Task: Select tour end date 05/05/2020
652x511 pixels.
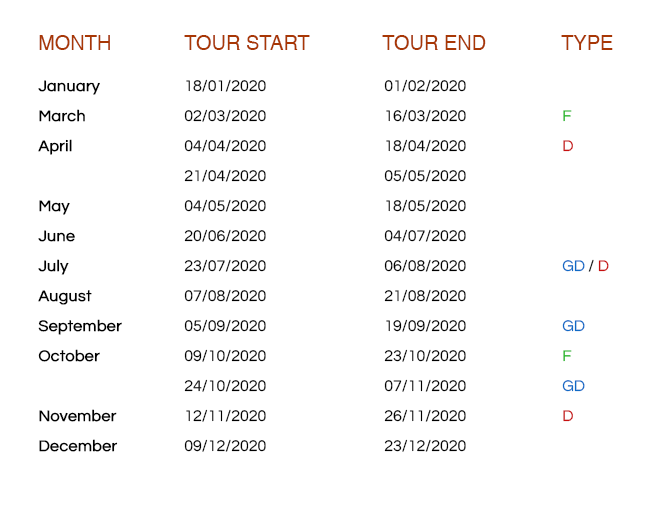Action: tap(425, 176)
